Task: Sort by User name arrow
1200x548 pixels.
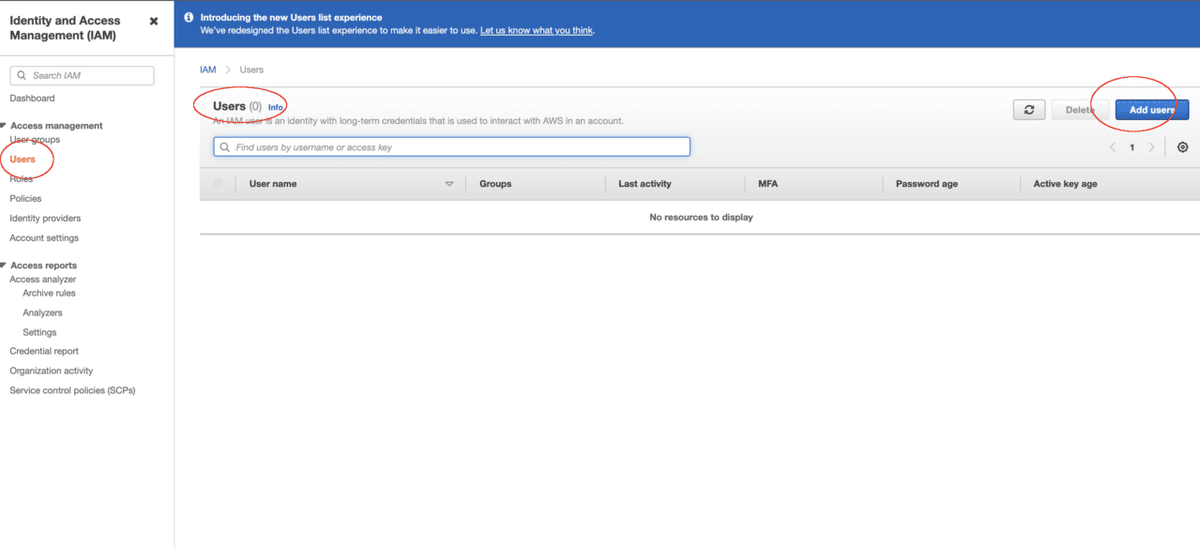Action: (x=449, y=184)
